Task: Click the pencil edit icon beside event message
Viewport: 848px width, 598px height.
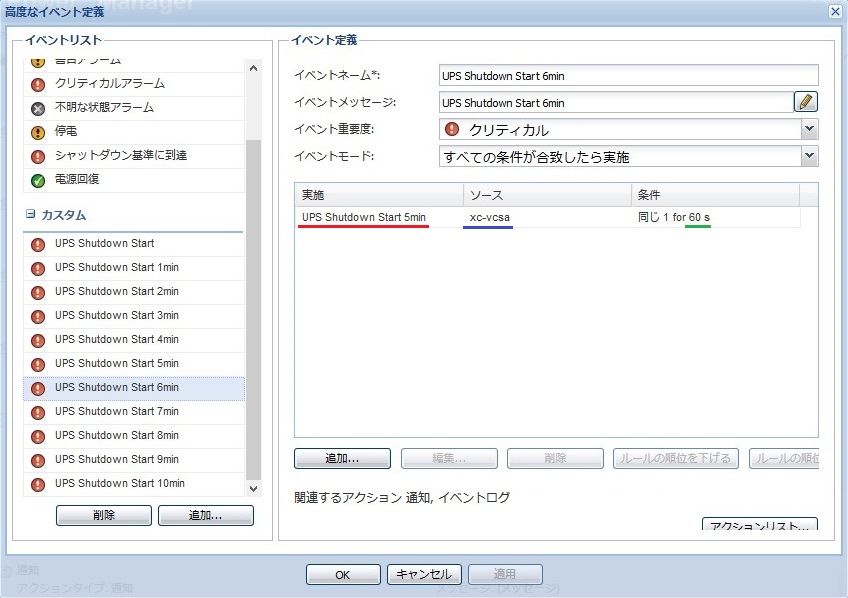Action: point(806,102)
